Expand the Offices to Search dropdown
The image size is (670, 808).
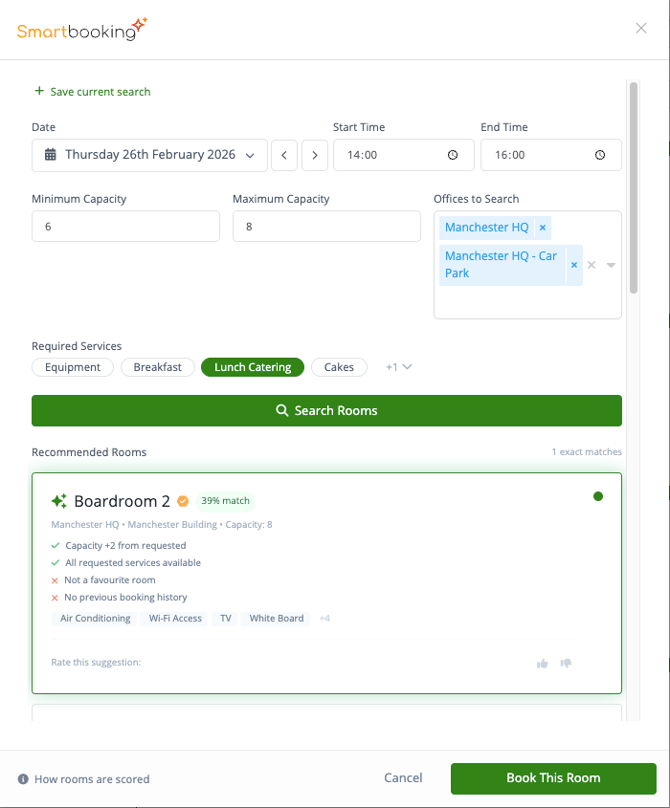point(611,265)
